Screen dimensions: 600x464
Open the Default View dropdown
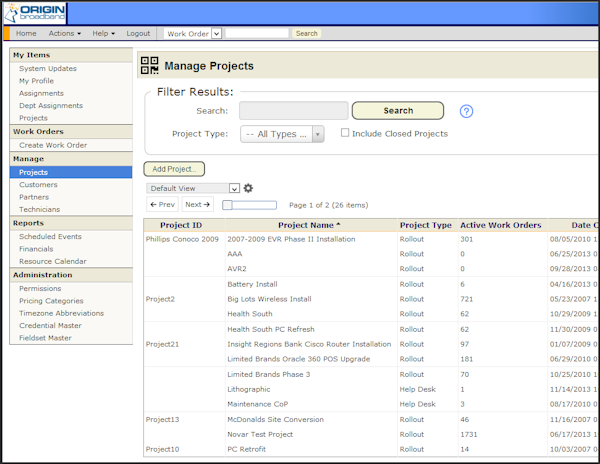click(193, 188)
